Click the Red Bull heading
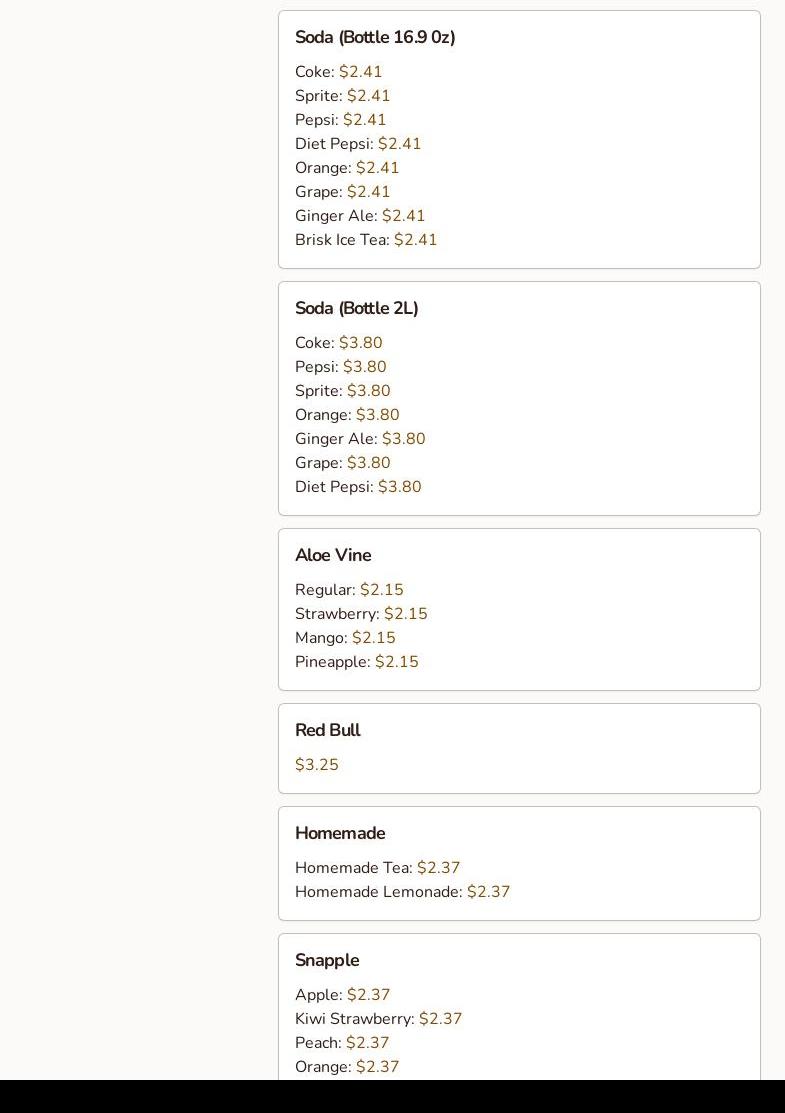This screenshot has width=785, height=1113. pos(327,730)
